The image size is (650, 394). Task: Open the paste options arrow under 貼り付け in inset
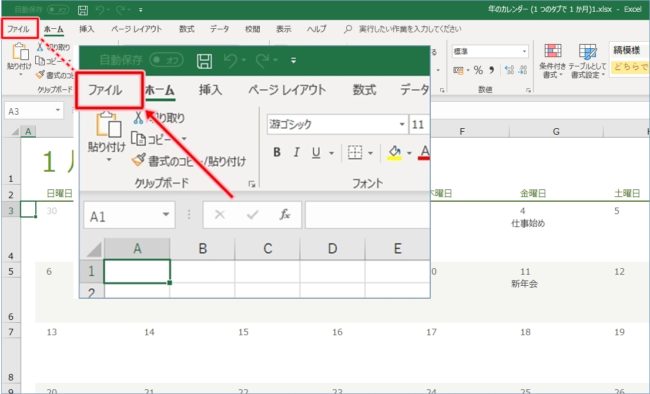pos(109,160)
